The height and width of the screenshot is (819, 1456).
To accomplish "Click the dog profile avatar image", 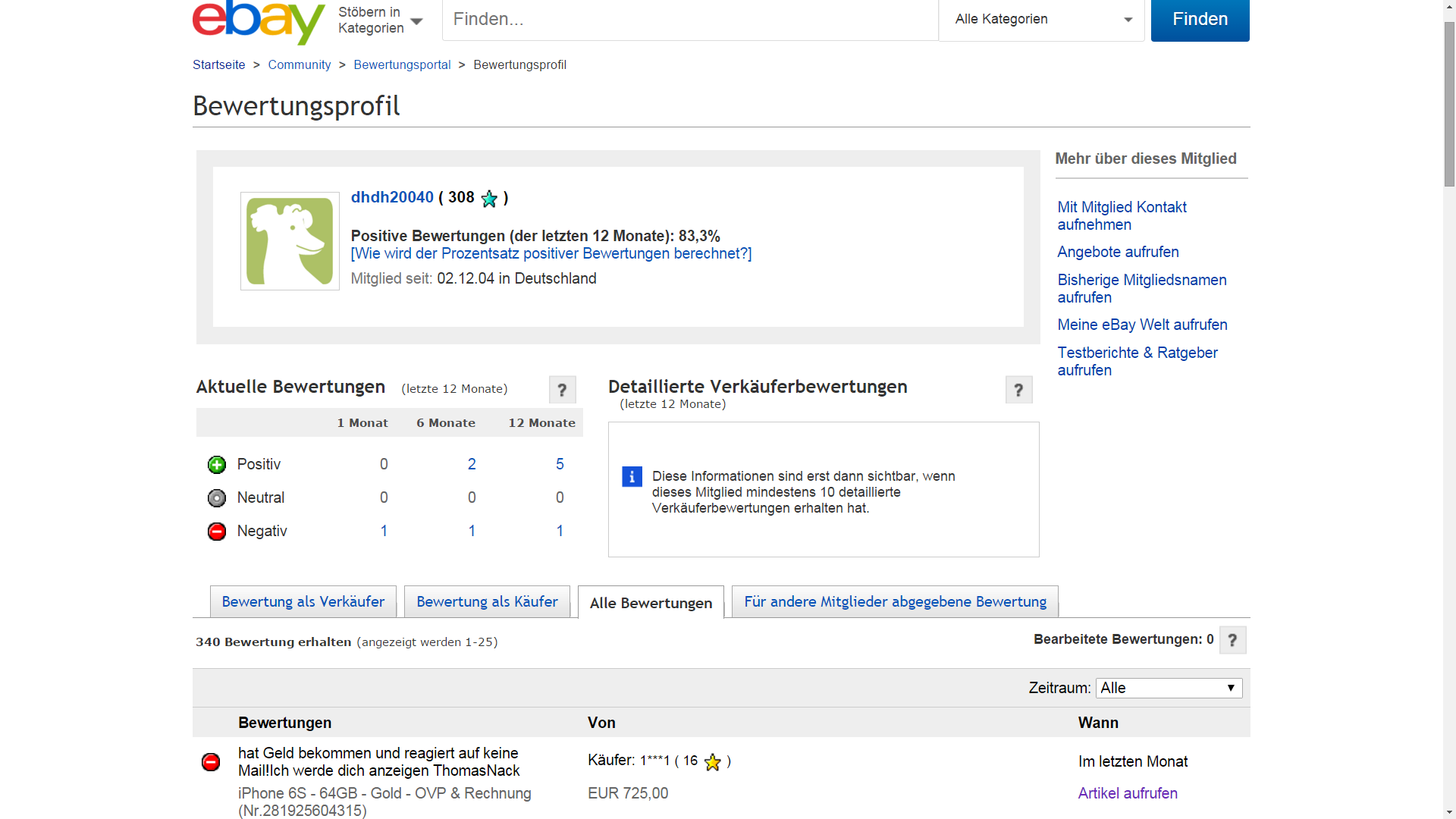I will pos(290,241).
